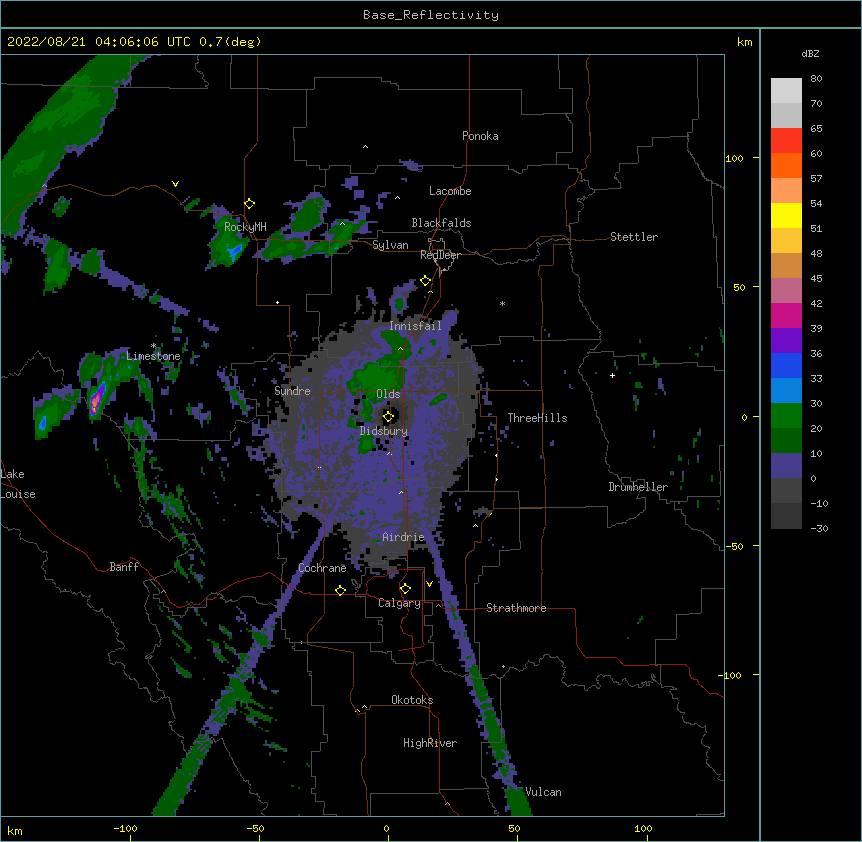Pick the slate-purple swatch between 10 and 0
The image size is (862, 842).
pyautogui.click(x=786, y=466)
